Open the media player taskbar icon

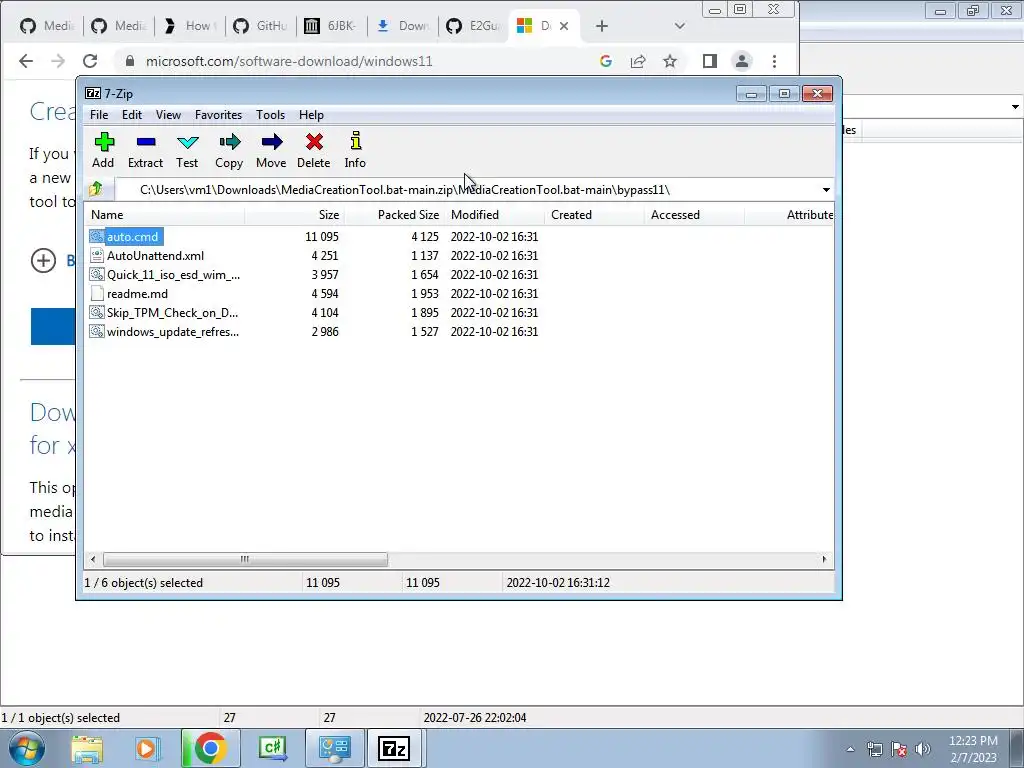pos(148,748)
